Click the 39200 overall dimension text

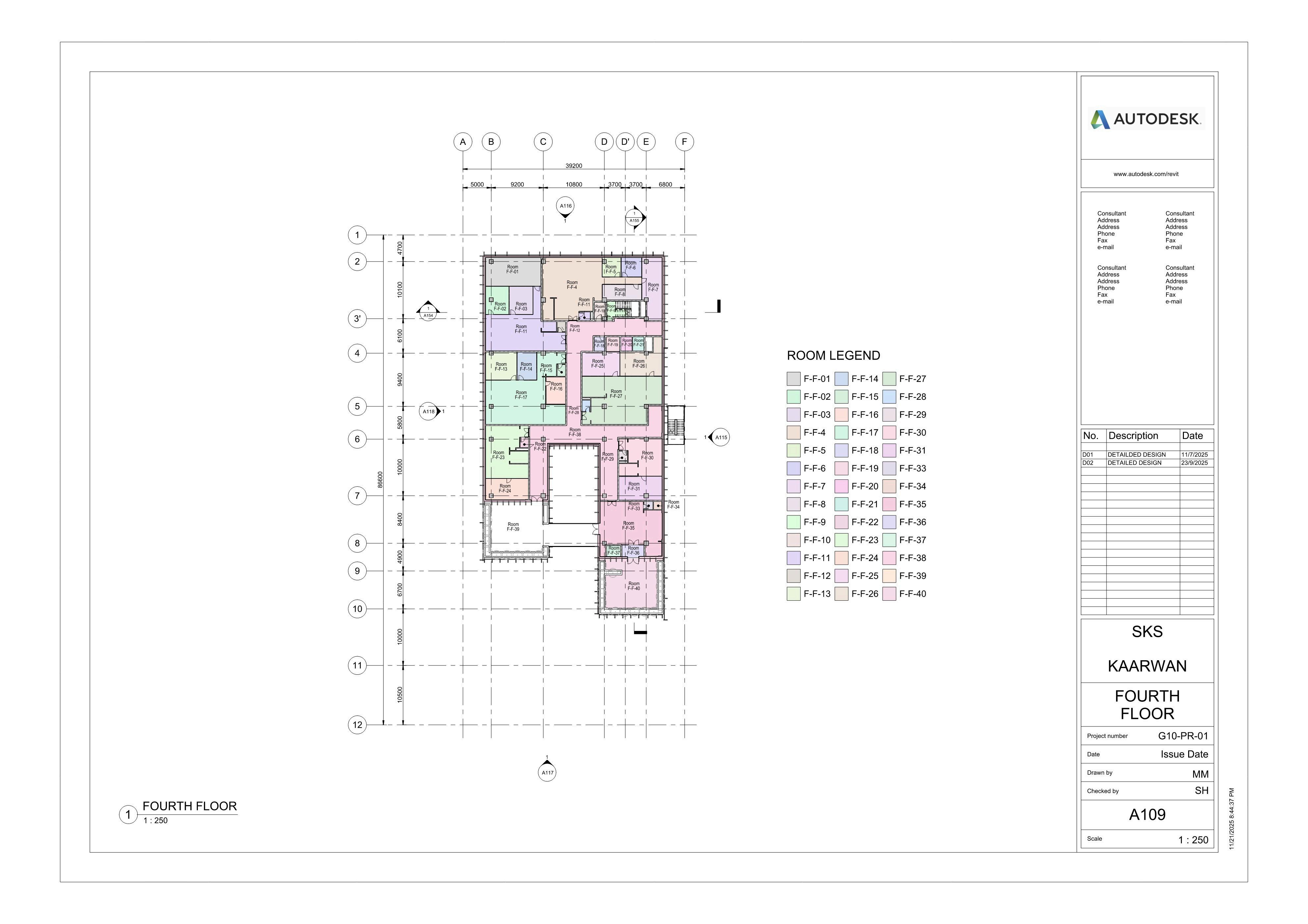[x=574, y=166]
